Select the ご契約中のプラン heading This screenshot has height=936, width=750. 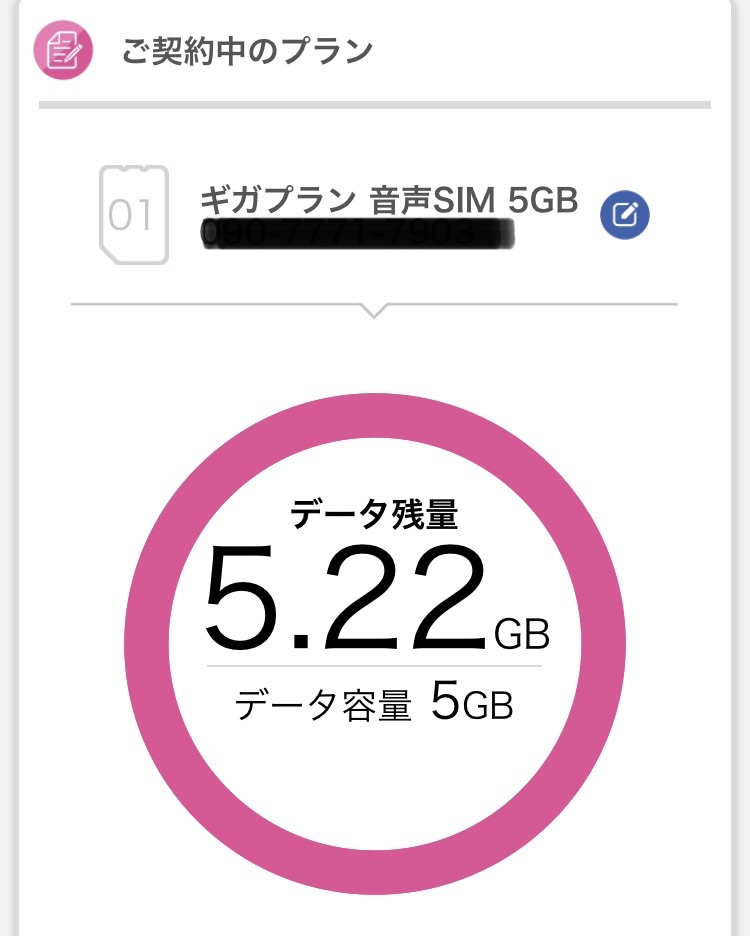[247, 50]
